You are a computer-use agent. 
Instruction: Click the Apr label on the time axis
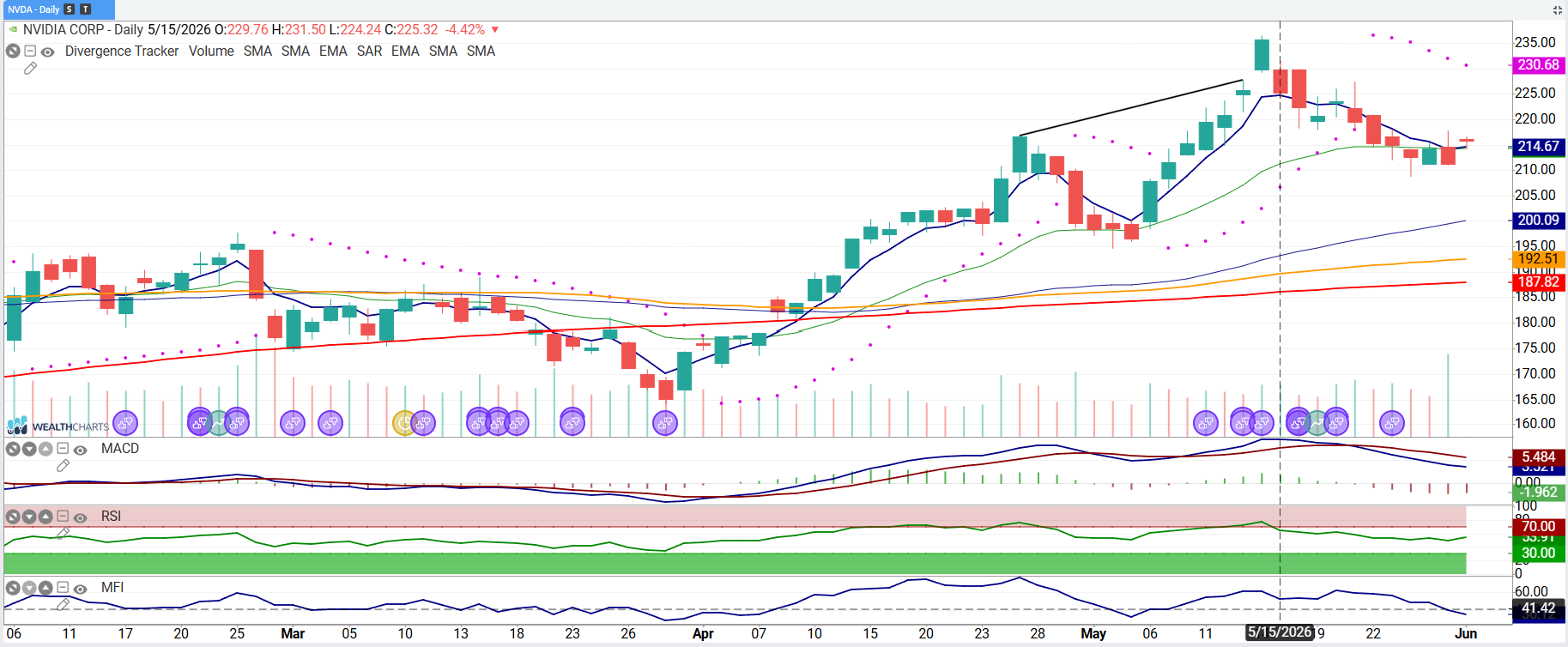click(x=703, y=634)
